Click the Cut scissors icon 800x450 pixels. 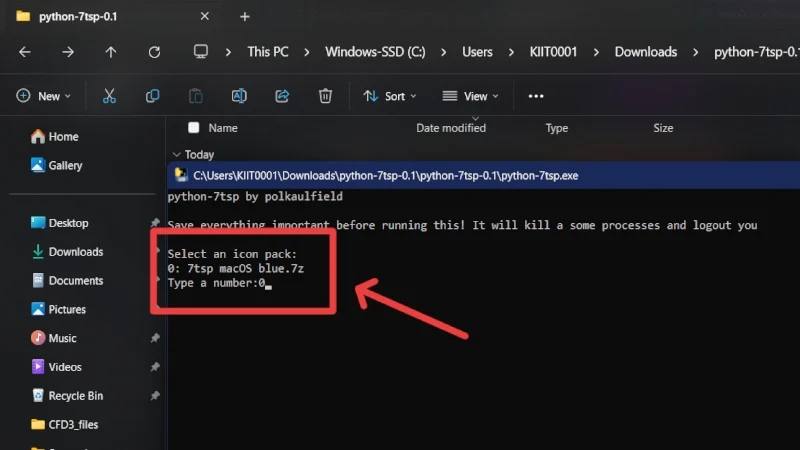point(109,96)
